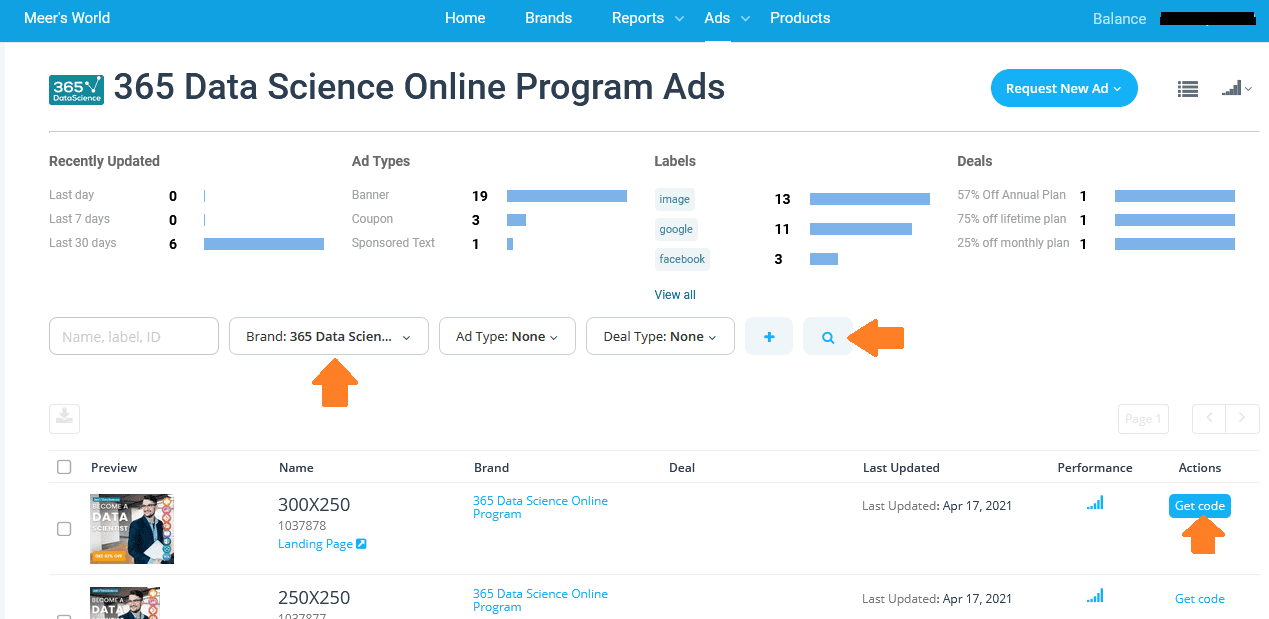Open brand link in the 300X250 row
This screenshot has height=619, width=1269.
click(540, 507)
